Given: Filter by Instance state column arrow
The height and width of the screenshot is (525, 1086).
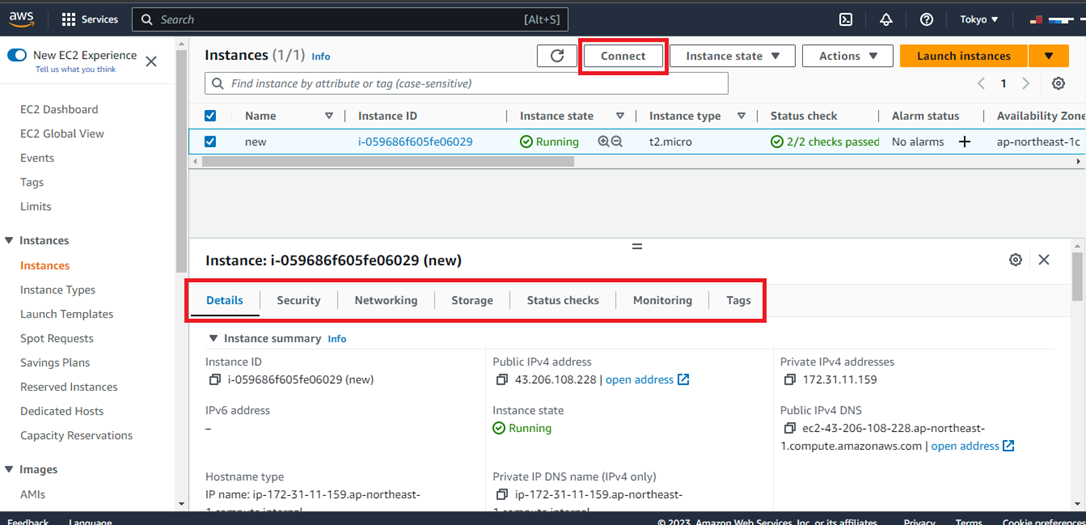Looking at the screenshot, I should [620, 116].
